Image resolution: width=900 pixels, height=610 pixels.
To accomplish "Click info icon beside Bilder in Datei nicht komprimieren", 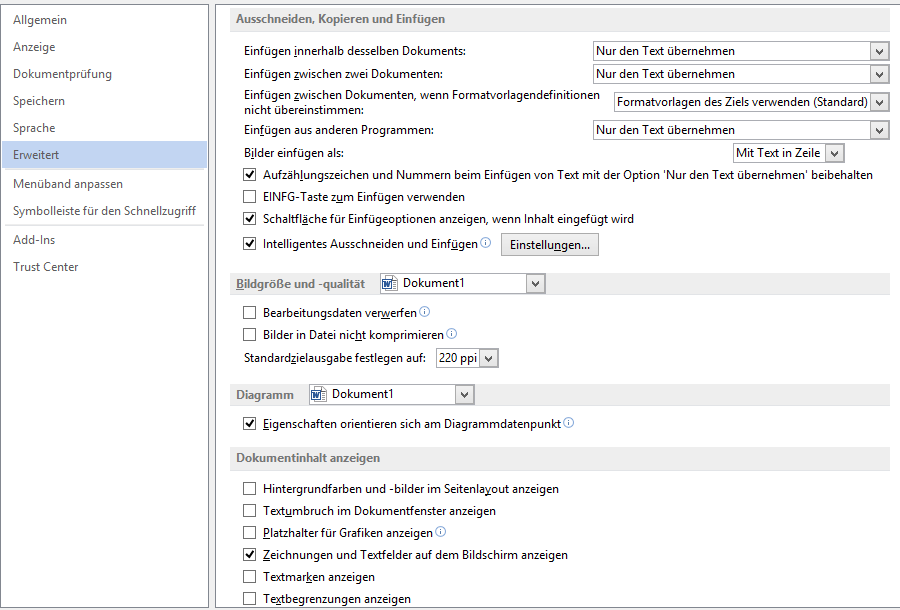I will point(452,334).
